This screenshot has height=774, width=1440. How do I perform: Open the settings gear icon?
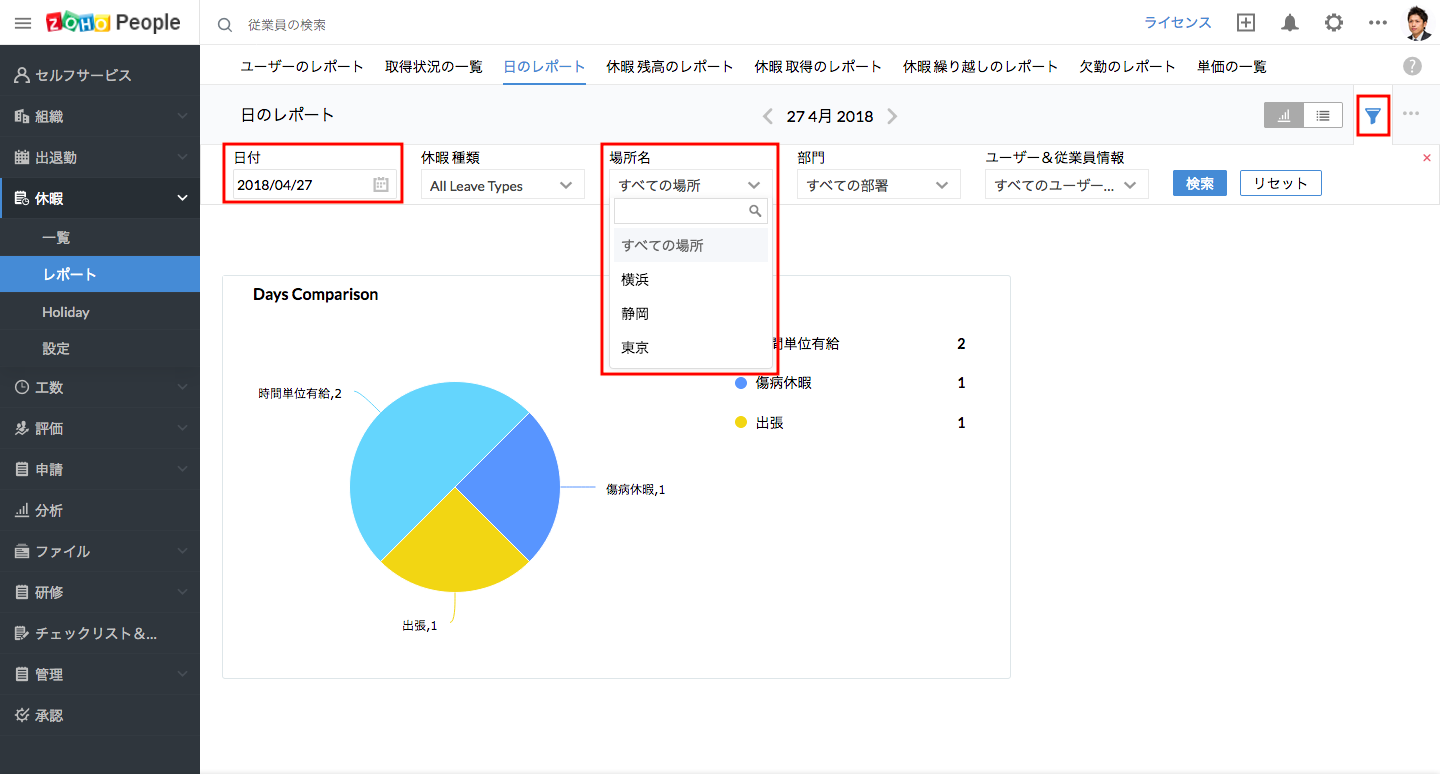click(x=1334, y=23)
